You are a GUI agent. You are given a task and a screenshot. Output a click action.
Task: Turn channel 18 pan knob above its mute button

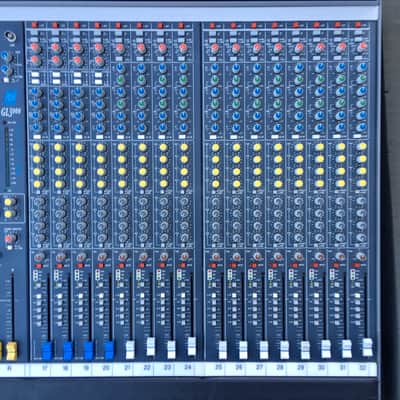tap(60, 257)
